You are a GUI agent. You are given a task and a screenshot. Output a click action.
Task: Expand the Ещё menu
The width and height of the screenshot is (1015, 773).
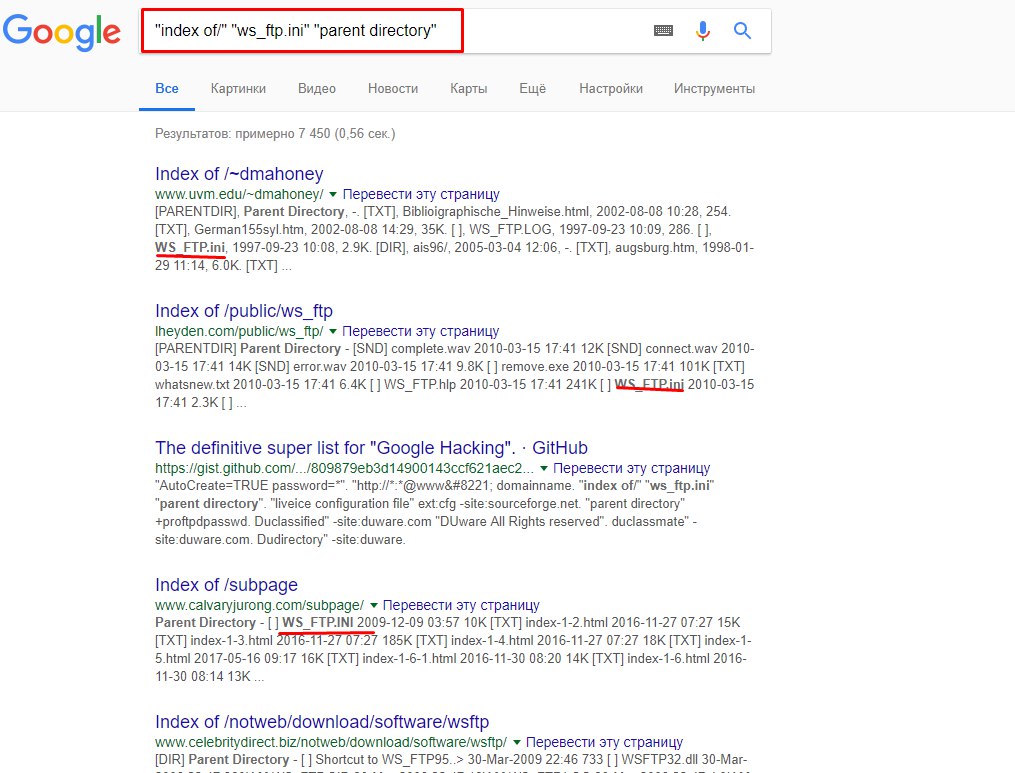click(x=532, y=89)
